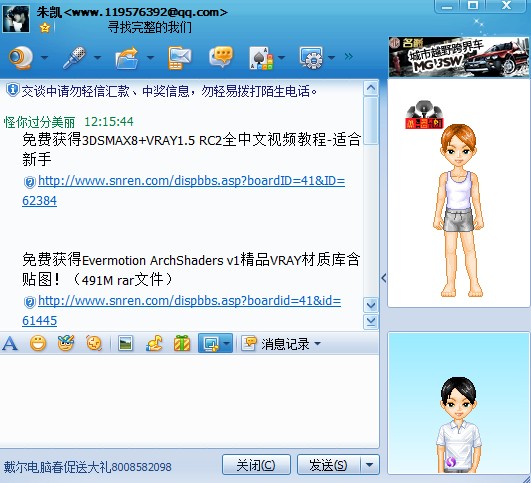The height and width of the screenshot is (483, 531).
Task: Click scroll down arrow of chat area
Action: coord(371,305)
